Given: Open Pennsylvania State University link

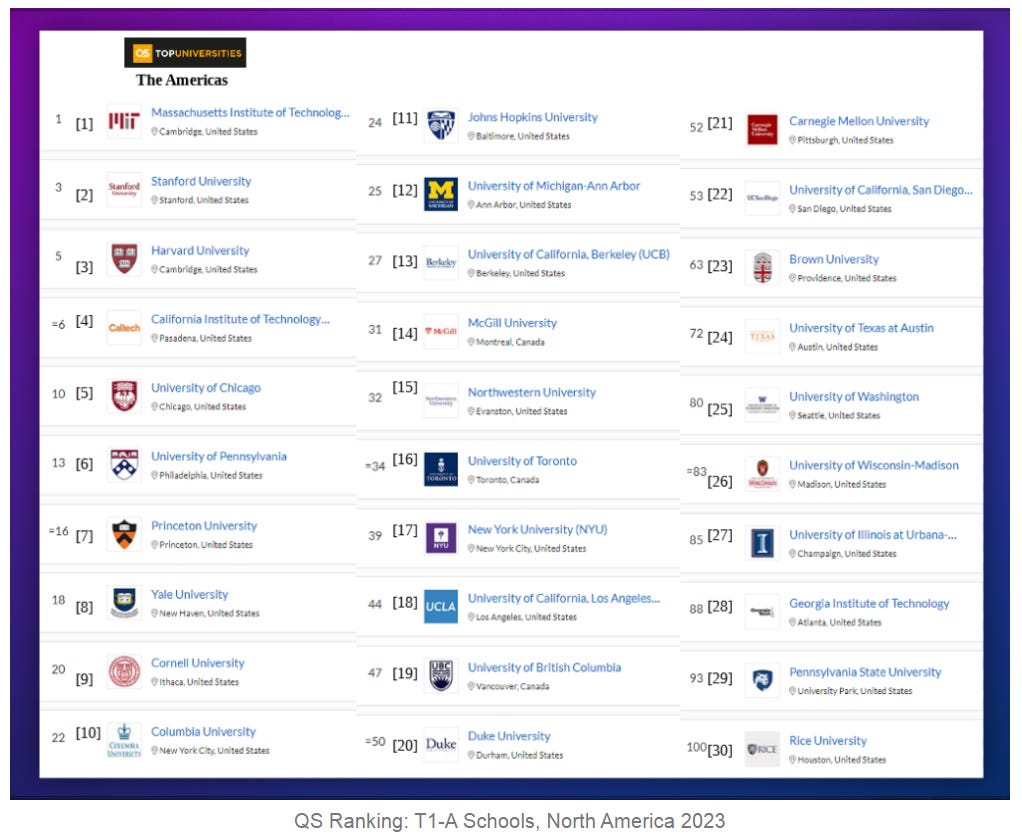Looking at the screenshot, I should 865,672.
